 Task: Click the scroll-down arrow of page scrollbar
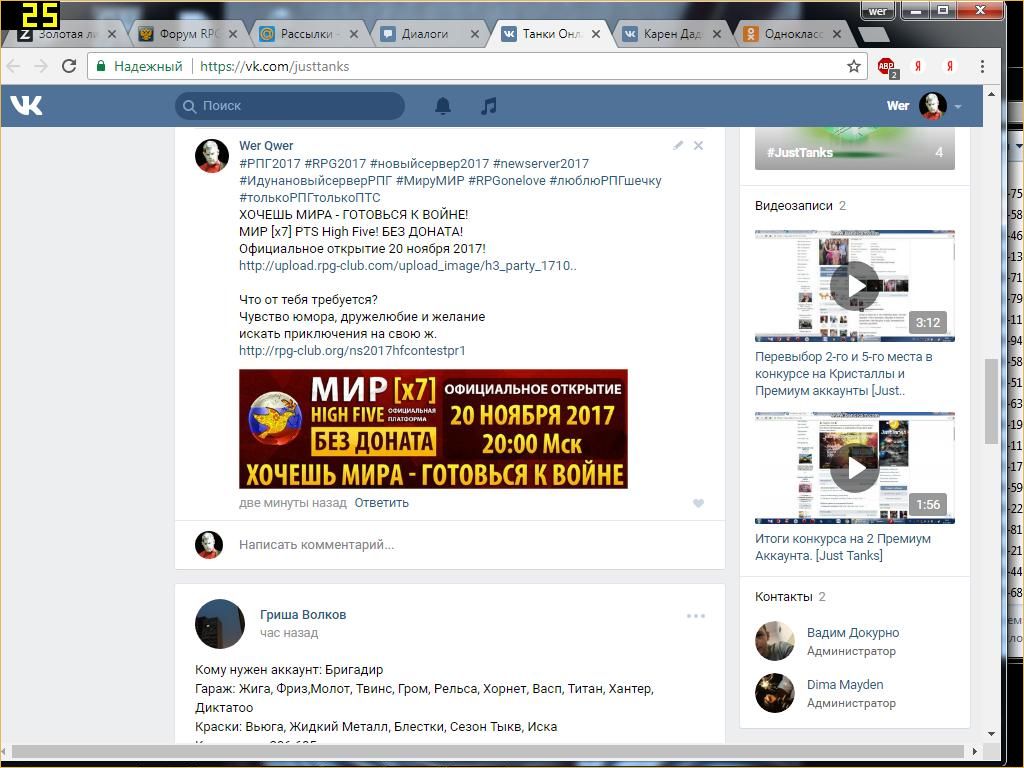pos(991,734)
